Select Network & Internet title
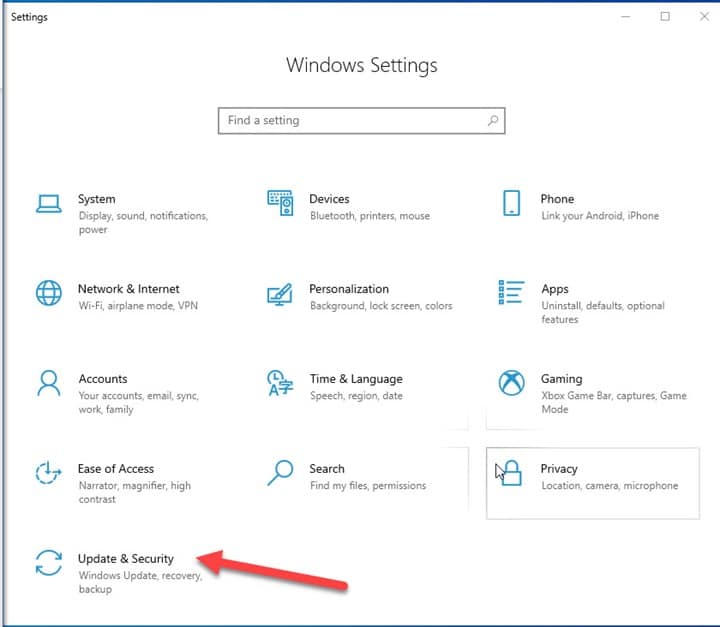720x627 pixels. (x=129, y=289)
